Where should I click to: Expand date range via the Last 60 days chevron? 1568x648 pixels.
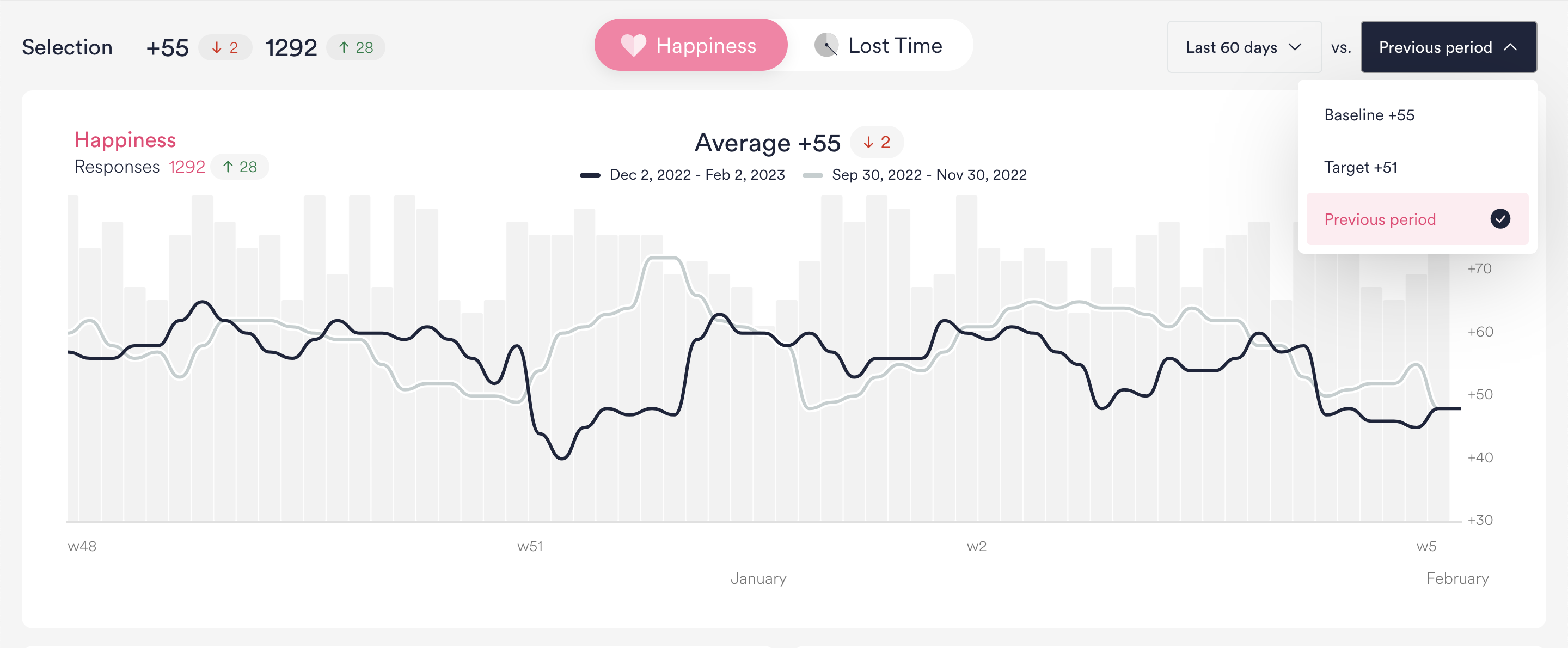tap(1295, 47)
